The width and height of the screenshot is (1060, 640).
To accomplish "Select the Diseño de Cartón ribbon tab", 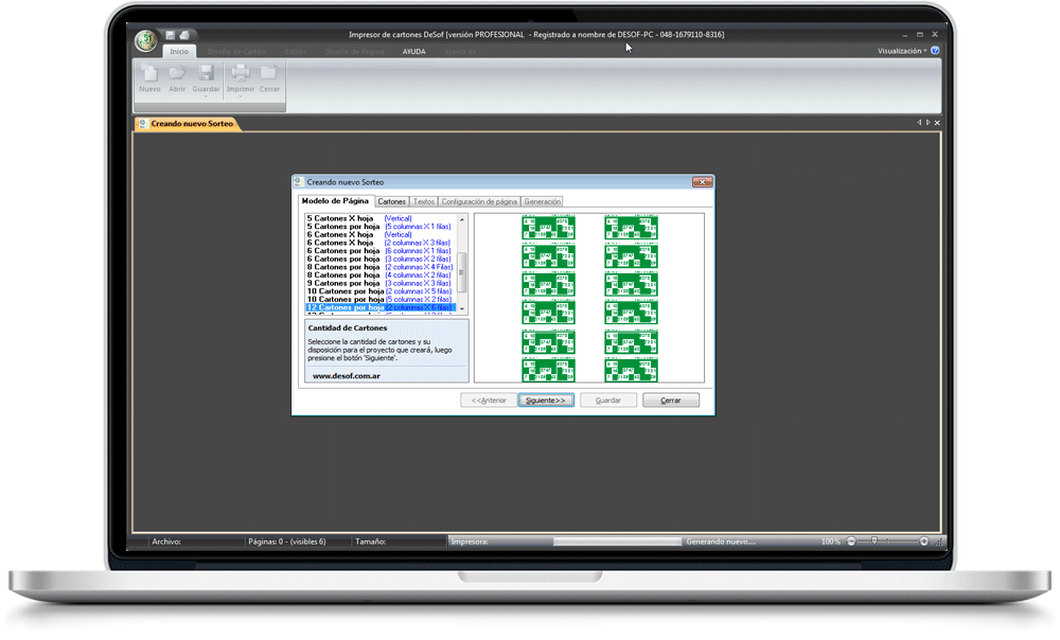I will [x=237, y=51].
